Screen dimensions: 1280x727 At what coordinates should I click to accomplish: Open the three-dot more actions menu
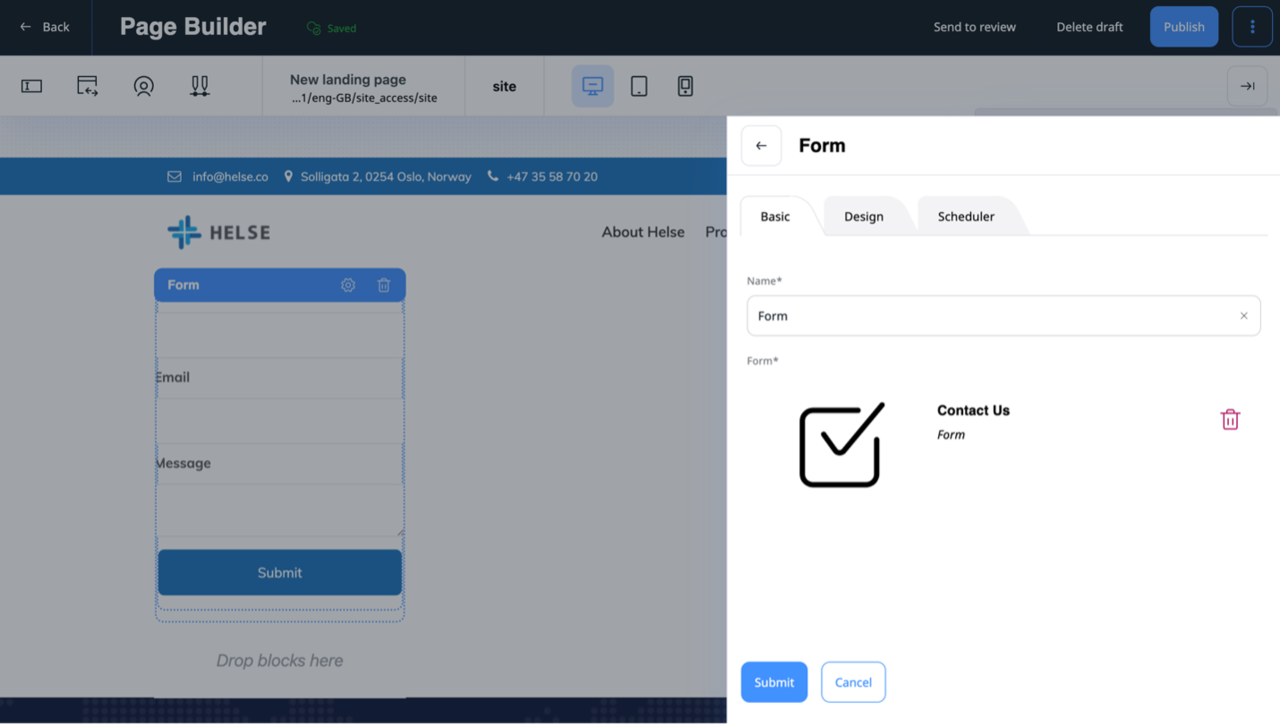point(1252,27)
